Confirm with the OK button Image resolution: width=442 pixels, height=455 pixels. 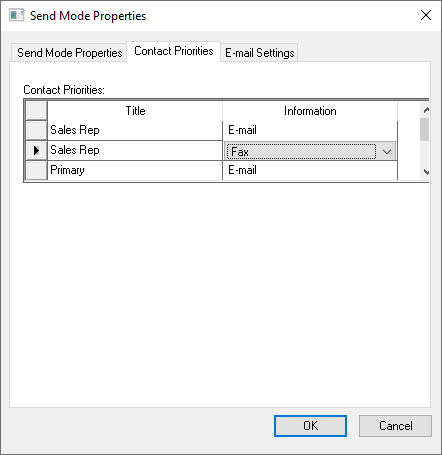(x=310, y=426)
